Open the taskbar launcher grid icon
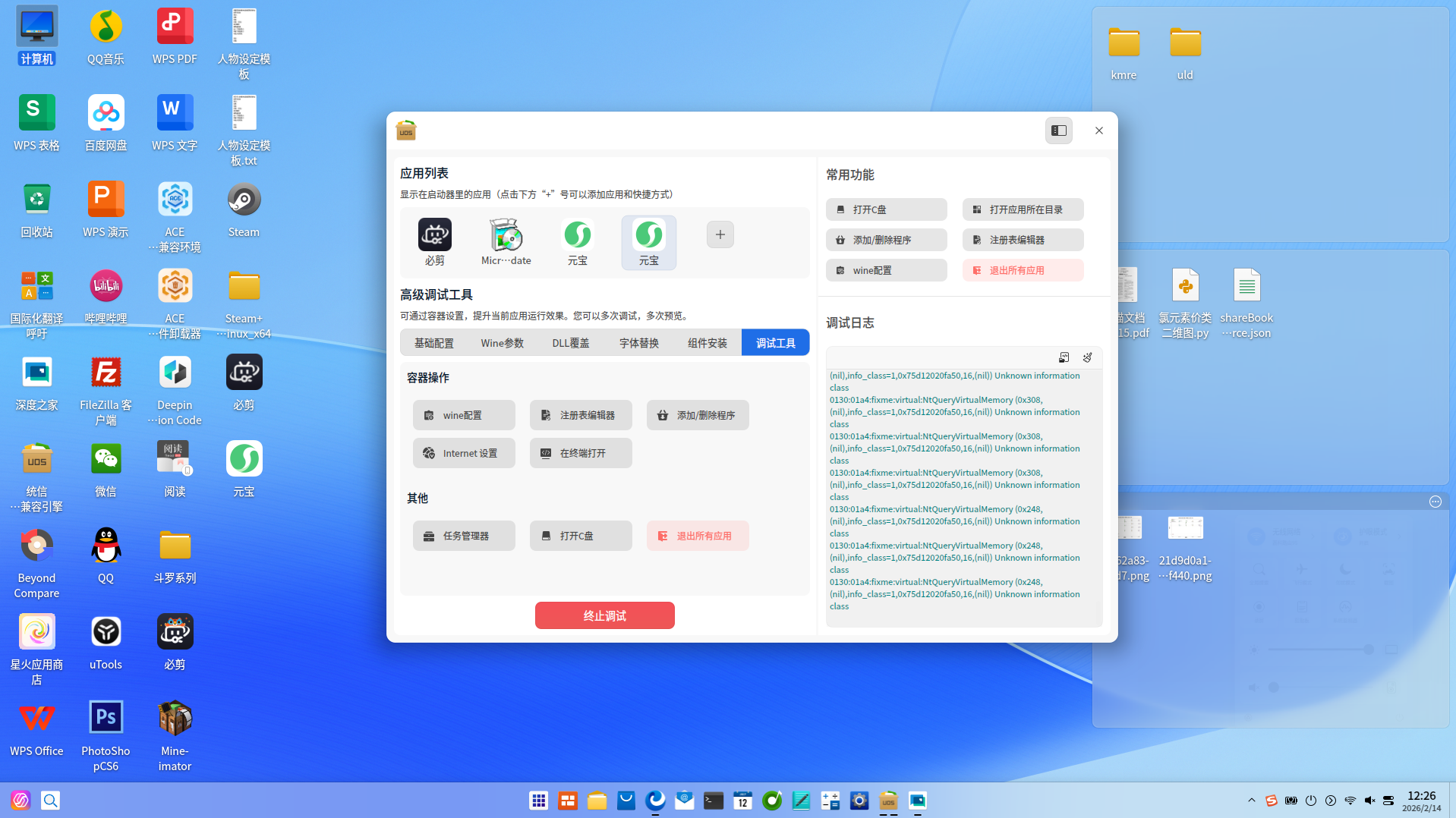The image size is (1456, 818). tap(539, 801)
